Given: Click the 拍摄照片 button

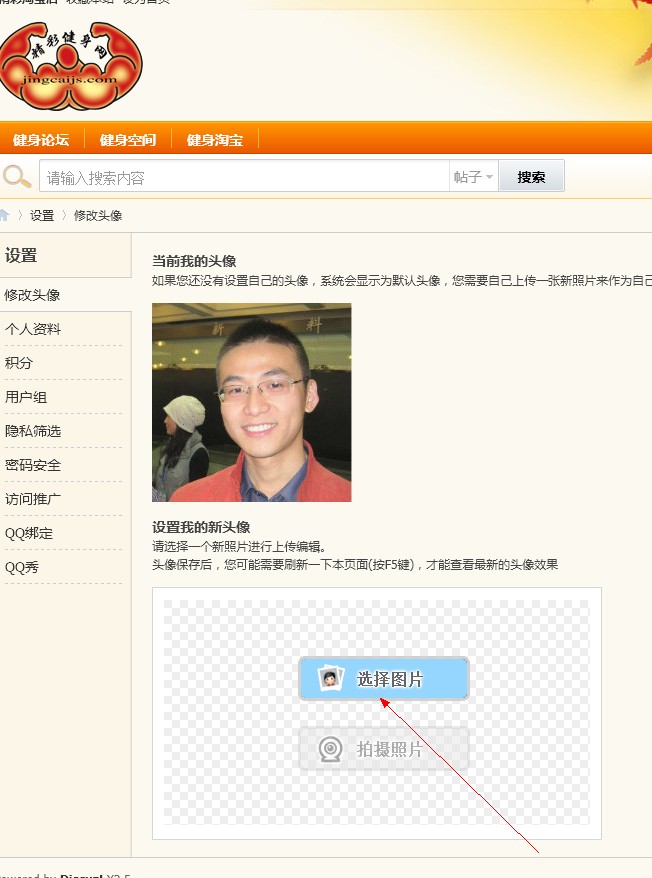Looking at the screenshot, I should click(x=384, y=749).
